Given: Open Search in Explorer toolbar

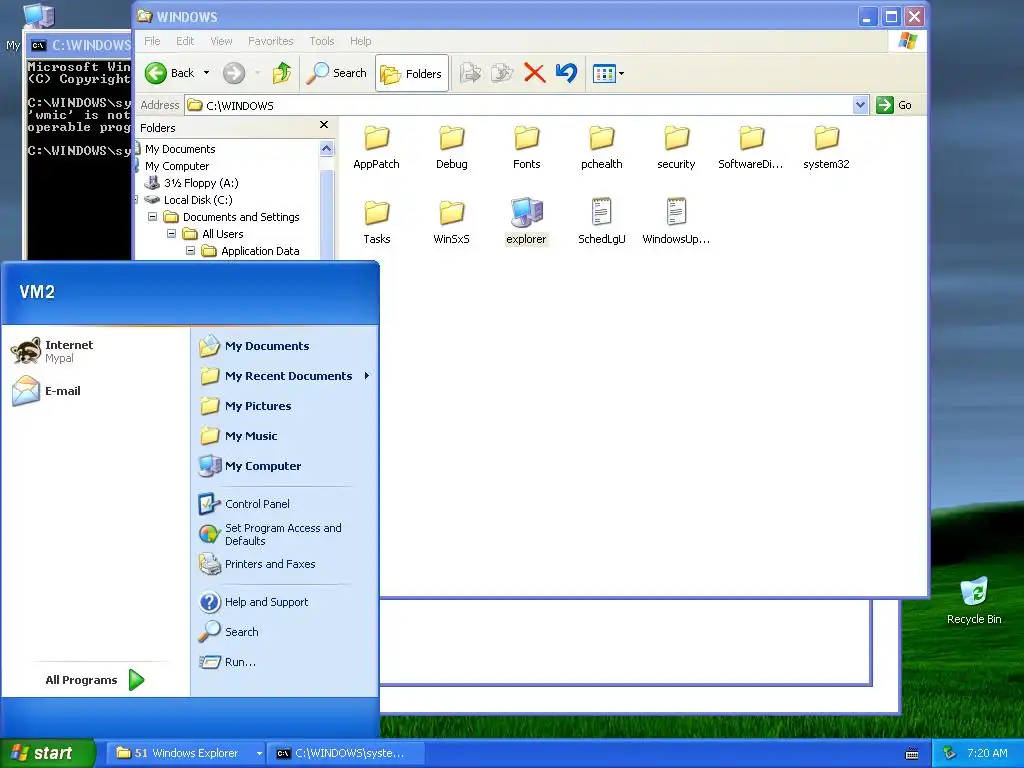Looking at the screenshot, I should click(x=337, y=73).
